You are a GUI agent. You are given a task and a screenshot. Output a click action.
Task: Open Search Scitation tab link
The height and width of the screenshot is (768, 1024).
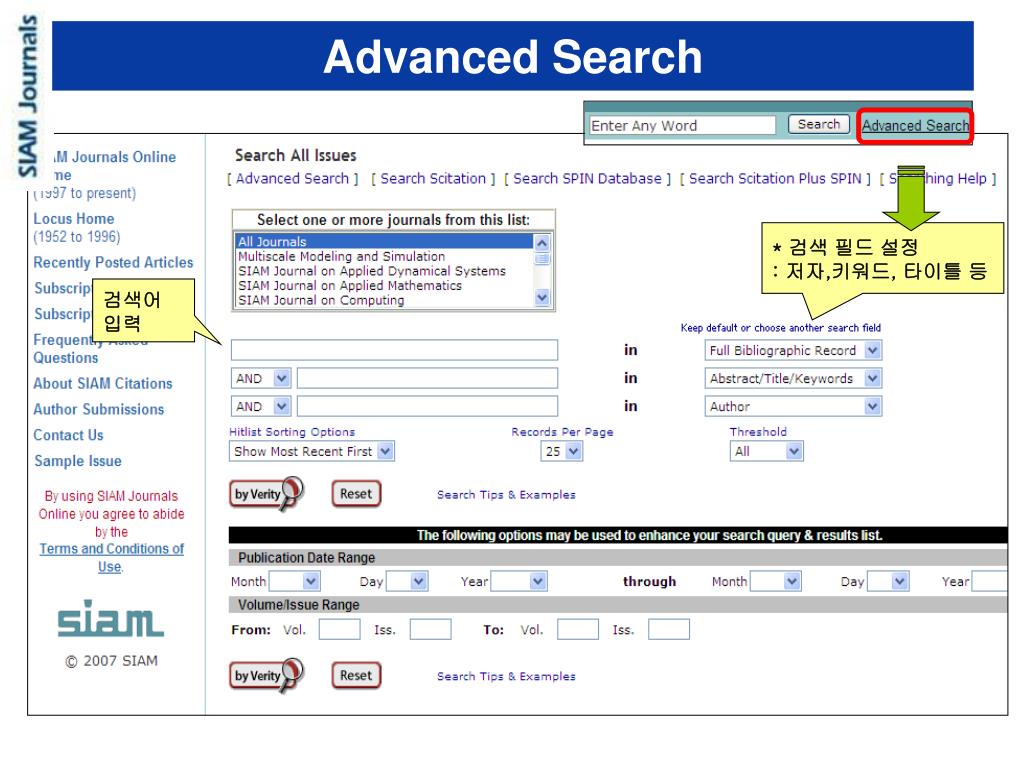coord(433,178)
